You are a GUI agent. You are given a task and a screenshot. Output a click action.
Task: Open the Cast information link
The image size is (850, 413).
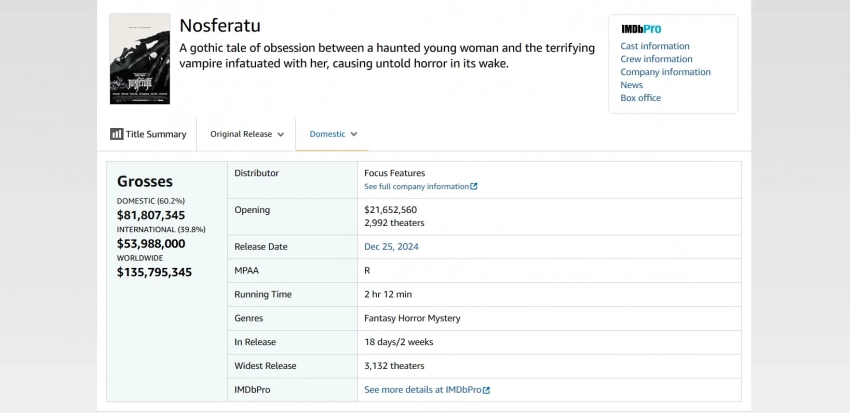click(x=654, y=46)
